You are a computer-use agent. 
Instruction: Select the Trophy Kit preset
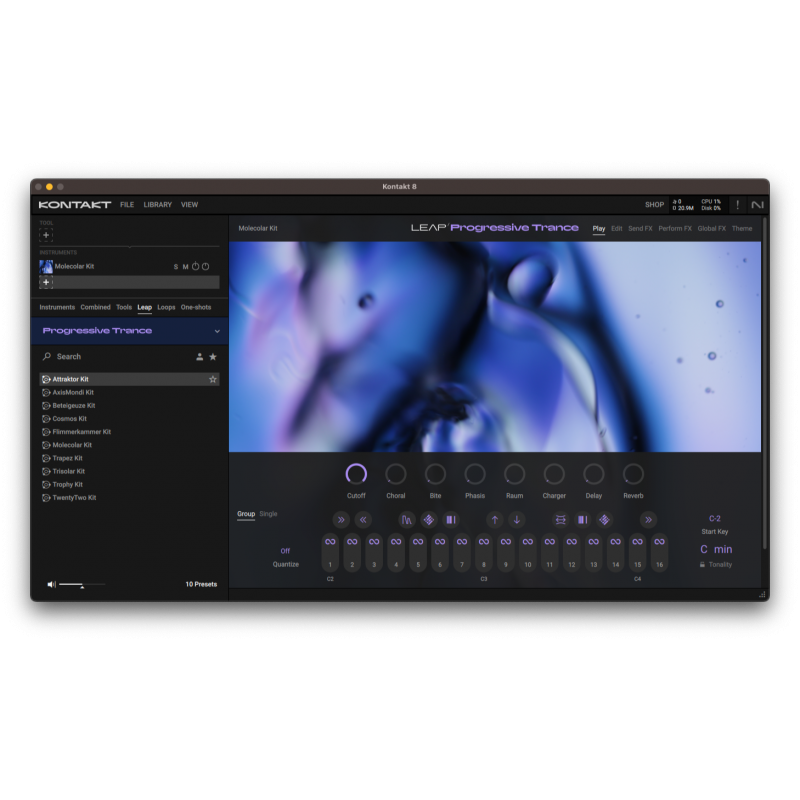pos(130,485)
